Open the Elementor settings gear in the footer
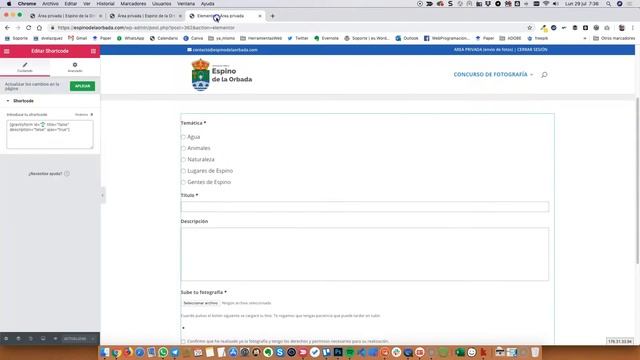Image resolution: width=640 pixels, height=360 pixels. 6,339
